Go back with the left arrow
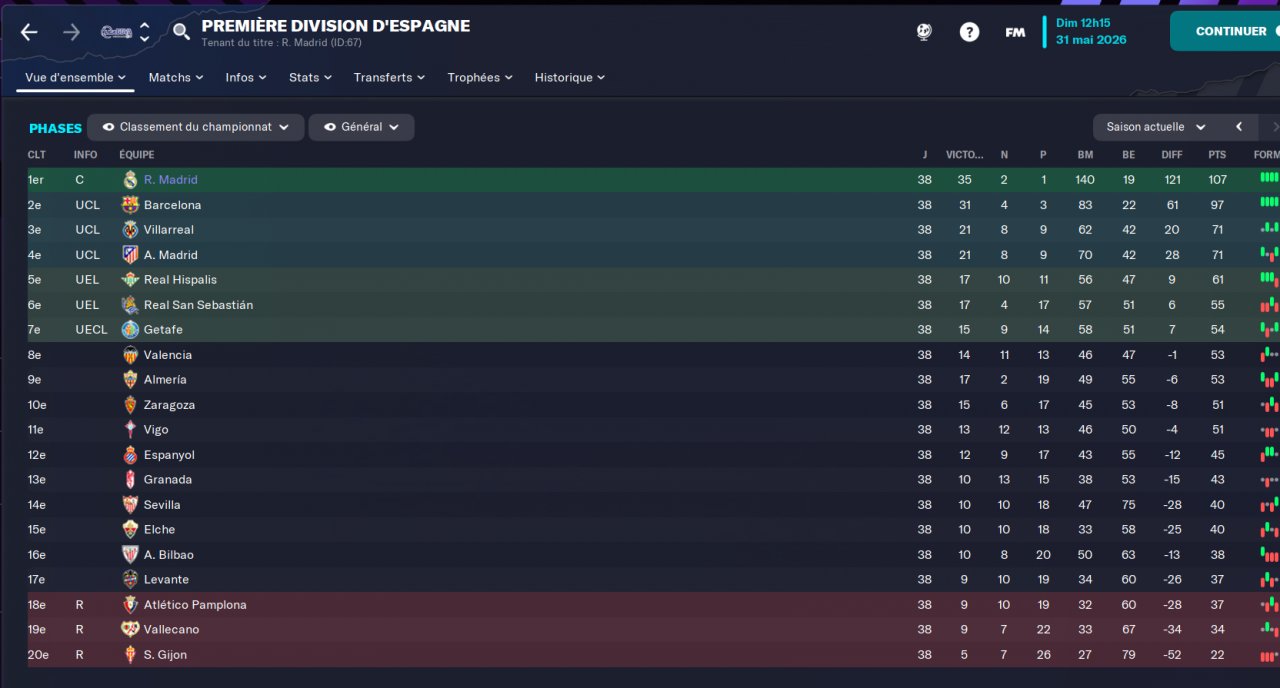This screenshot has width=1280, height=688. pos(29,32)
